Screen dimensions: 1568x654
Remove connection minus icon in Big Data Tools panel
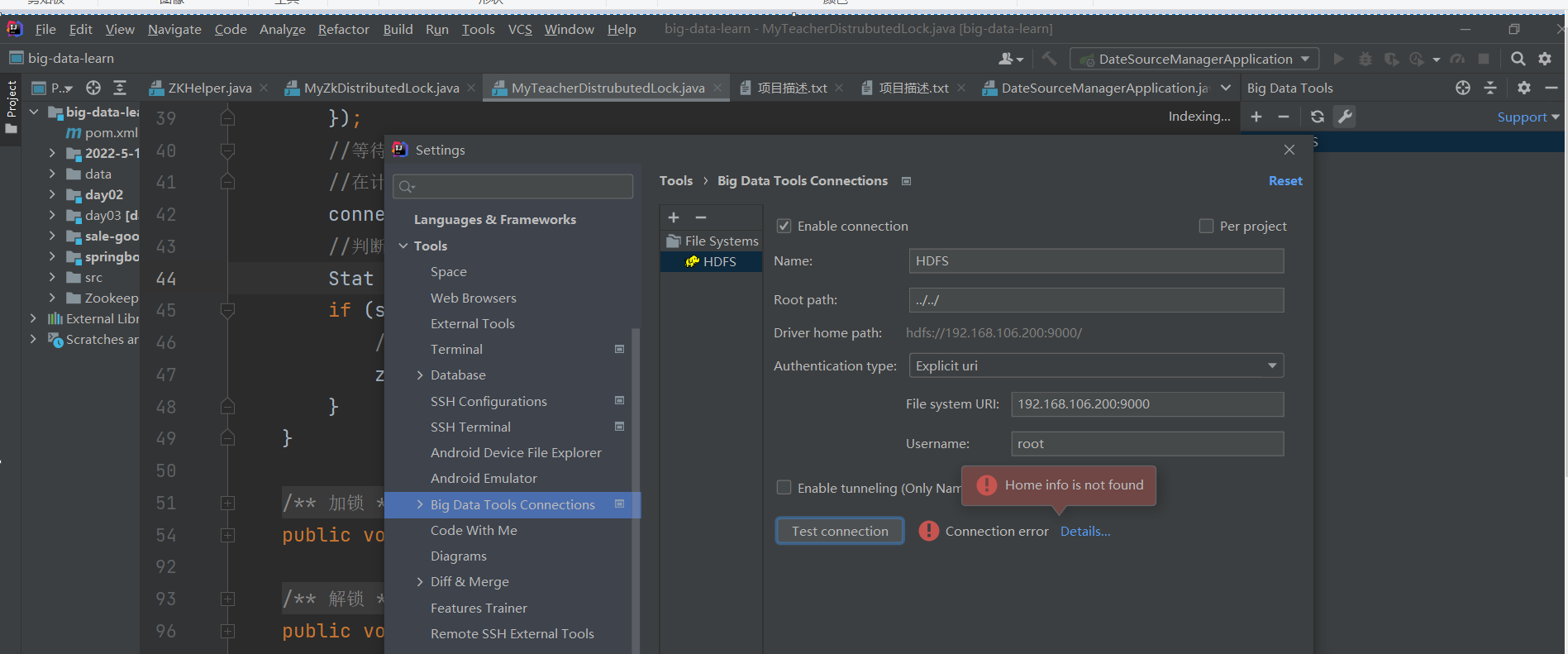1284,117
